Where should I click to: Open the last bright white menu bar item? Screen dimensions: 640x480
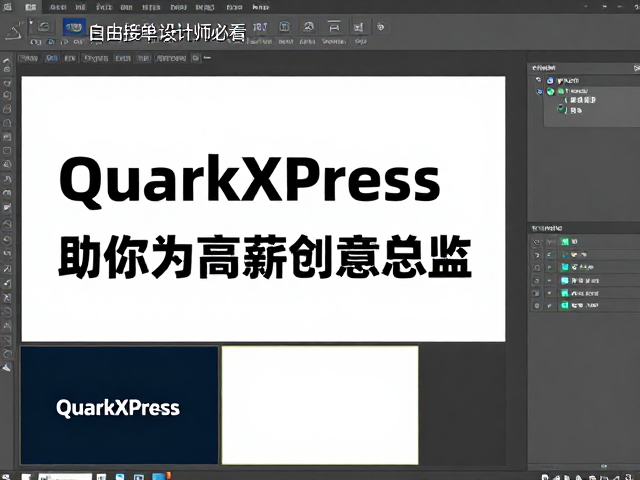(x=260, y=7)
